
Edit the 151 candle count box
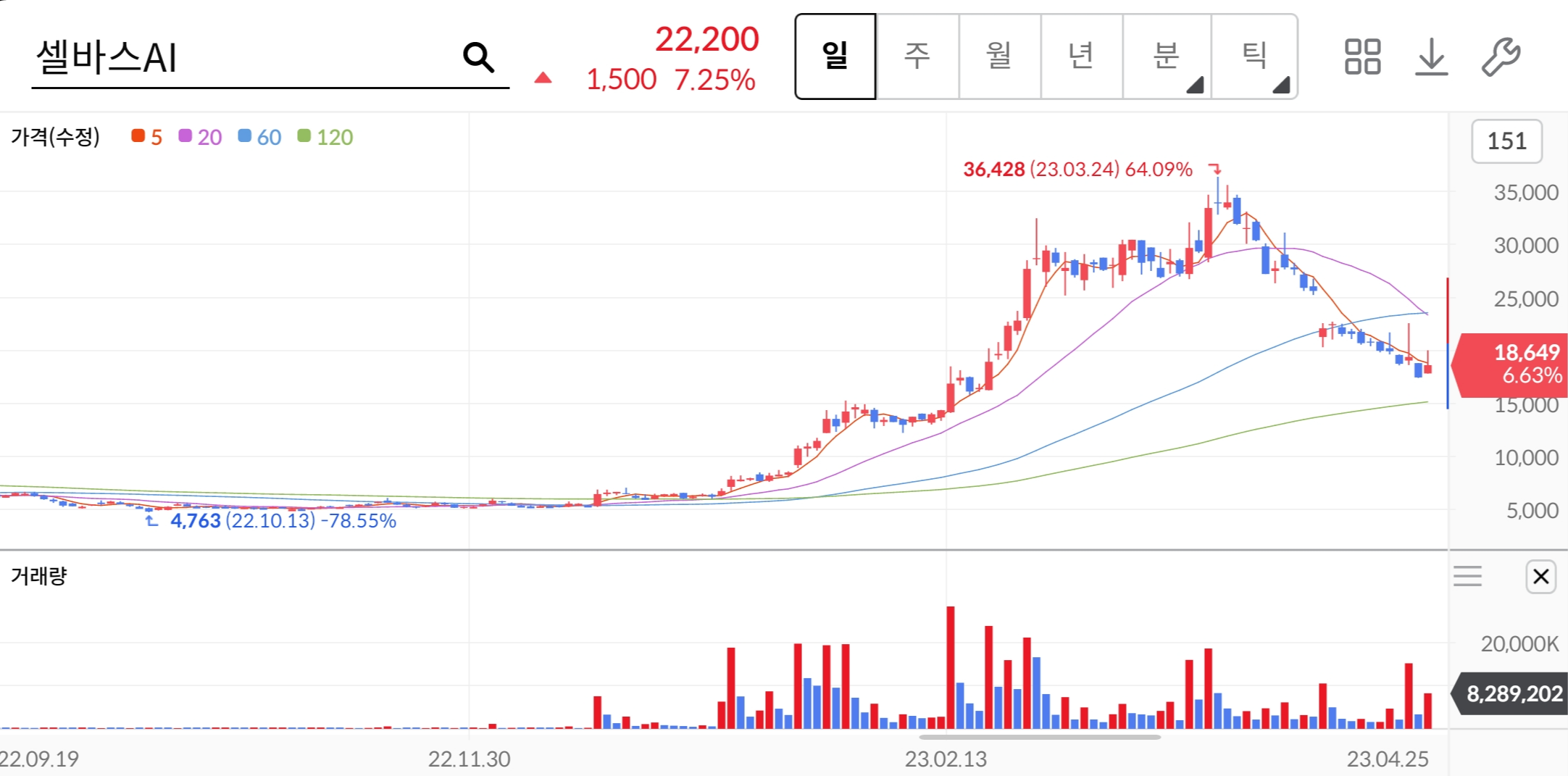click(1506, 141)
